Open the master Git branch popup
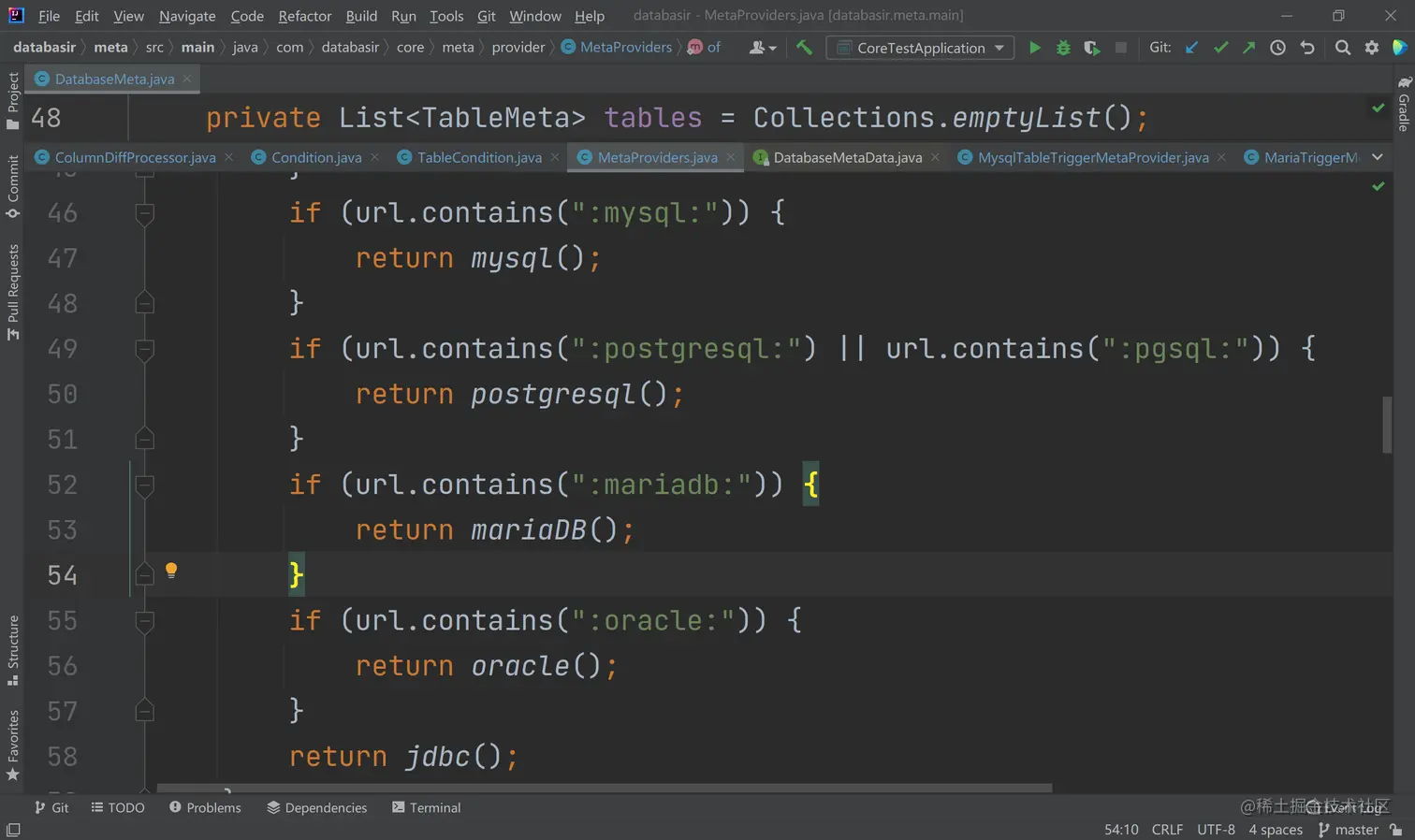This screenshot has width=1415, height=840. click(x=1348, y=830)
